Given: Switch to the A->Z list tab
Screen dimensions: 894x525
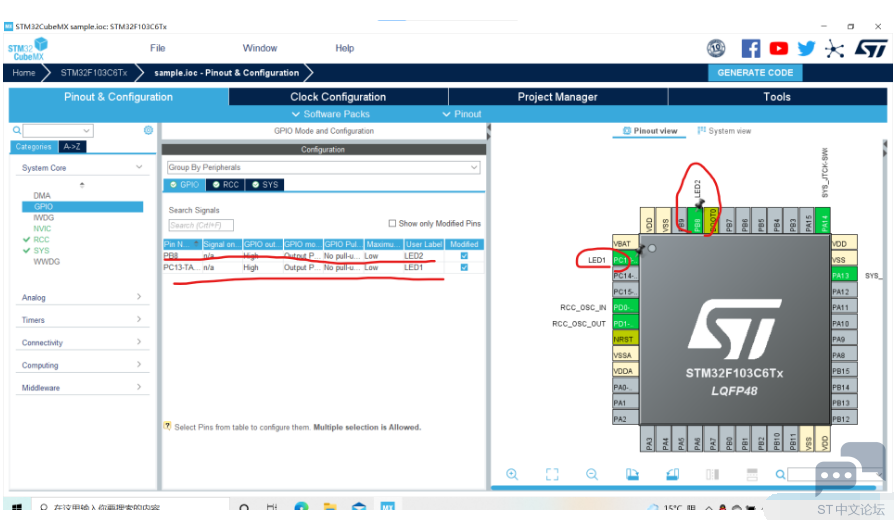Looking at the screenshot, I should tap(72, 146).
